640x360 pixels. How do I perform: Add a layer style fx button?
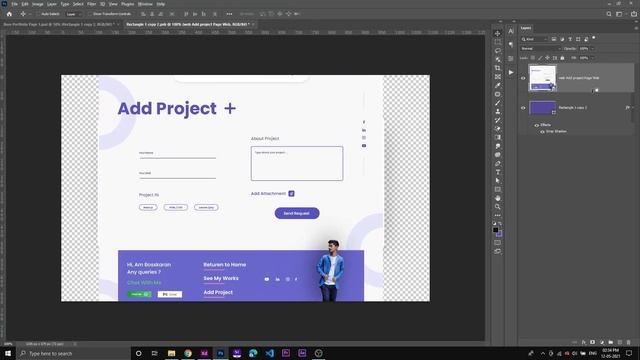[584, 342]
